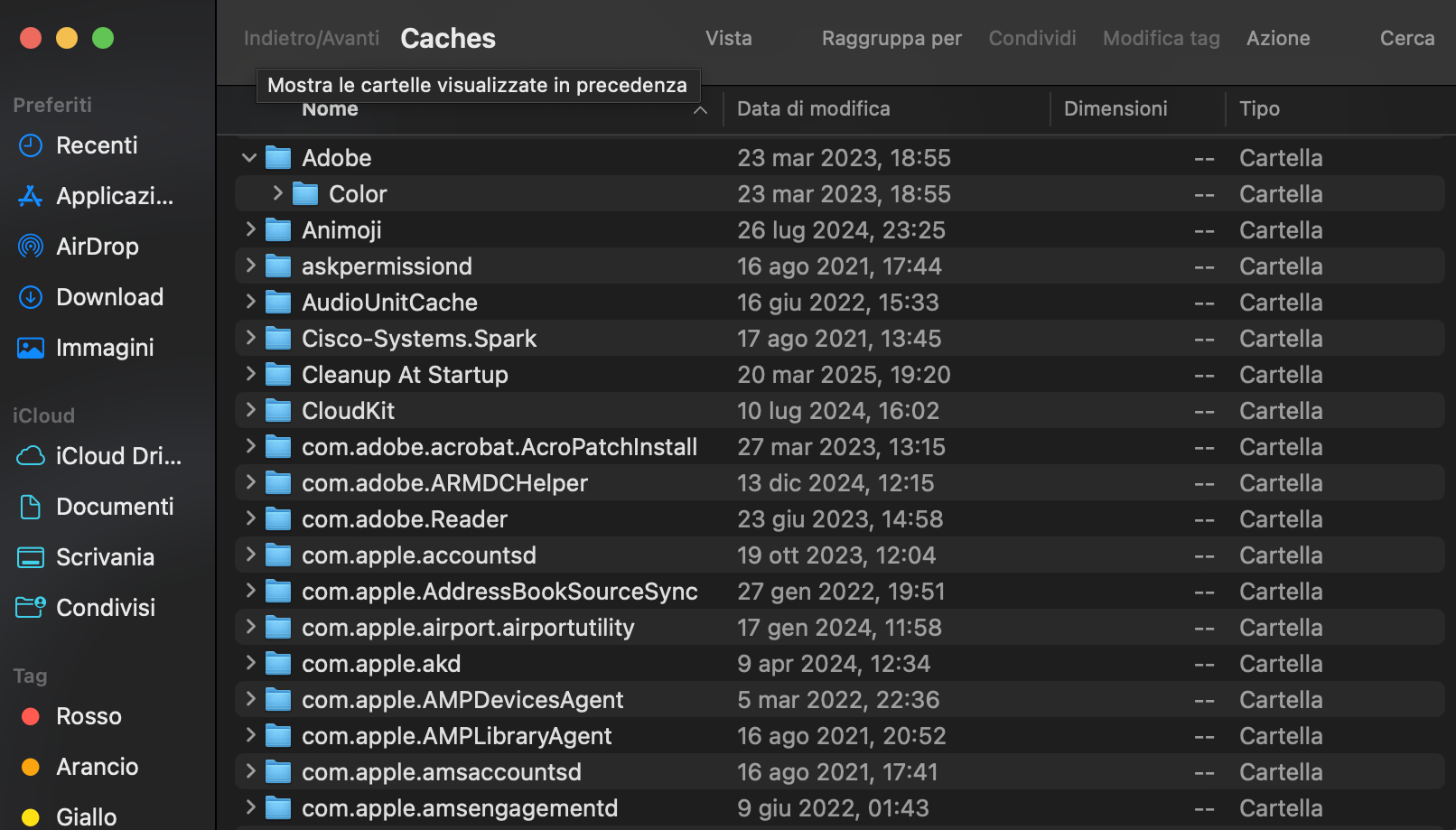Open the Raggruppa per menu
This screenshot has width=1456, height=830.
pos(891,38)
